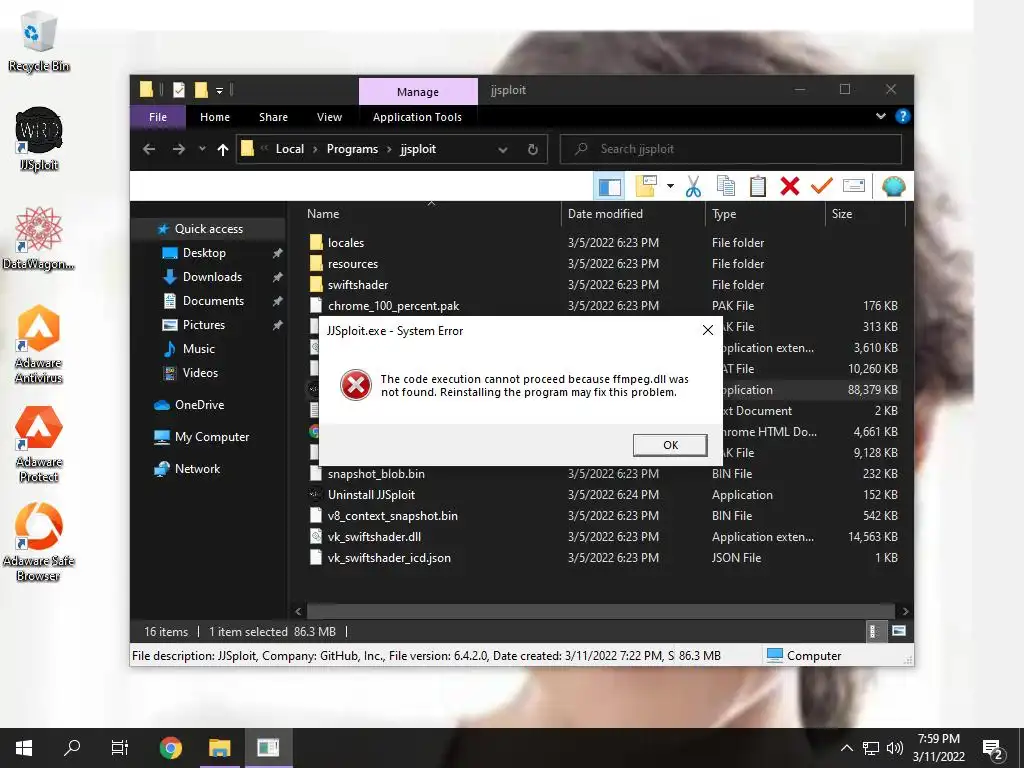
Task: Open the Application Tools tab
Action: point(417,117)
